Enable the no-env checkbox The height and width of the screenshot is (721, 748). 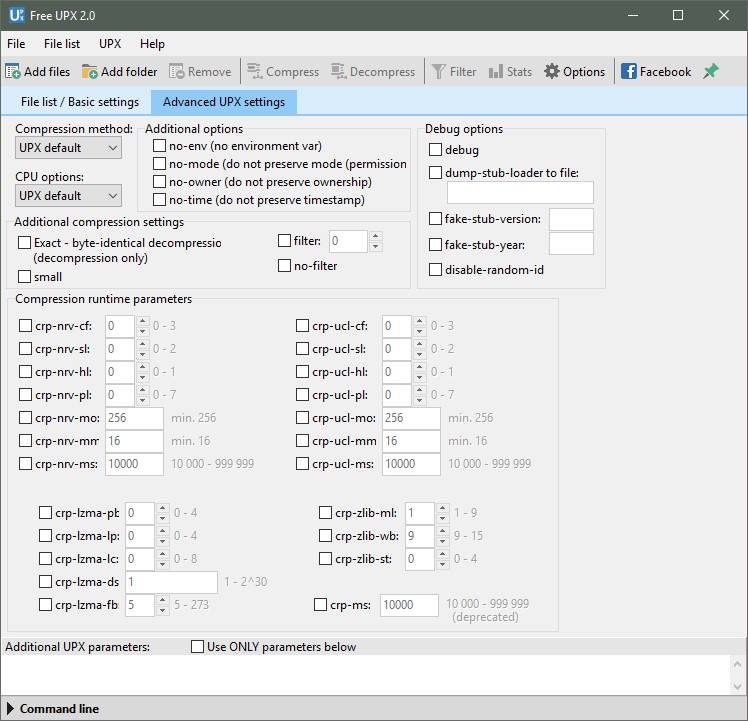pos(159,146)
